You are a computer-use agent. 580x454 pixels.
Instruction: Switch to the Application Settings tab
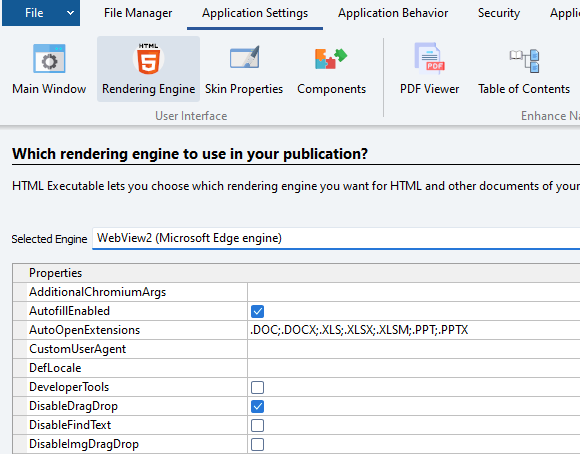click(255, 13)
